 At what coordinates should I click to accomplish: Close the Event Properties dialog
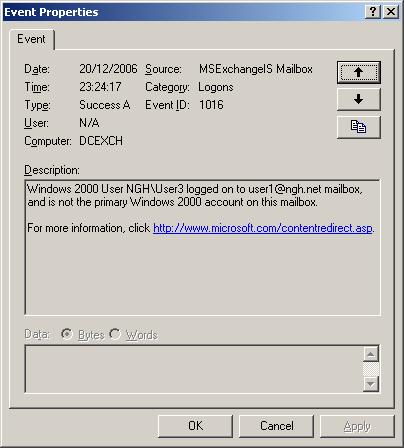(391, 12)
